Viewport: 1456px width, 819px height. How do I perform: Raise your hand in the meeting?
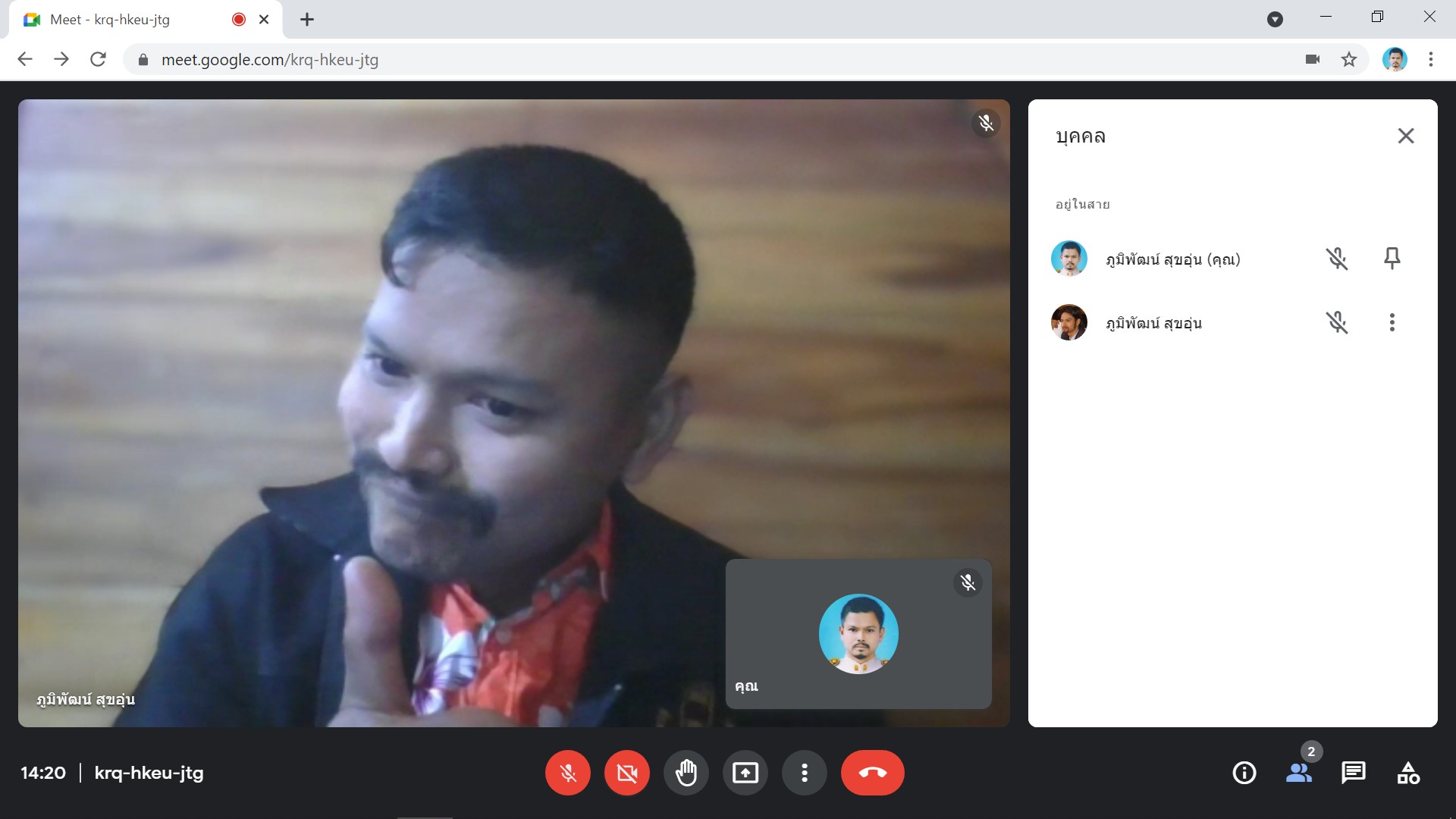(686, 773)
